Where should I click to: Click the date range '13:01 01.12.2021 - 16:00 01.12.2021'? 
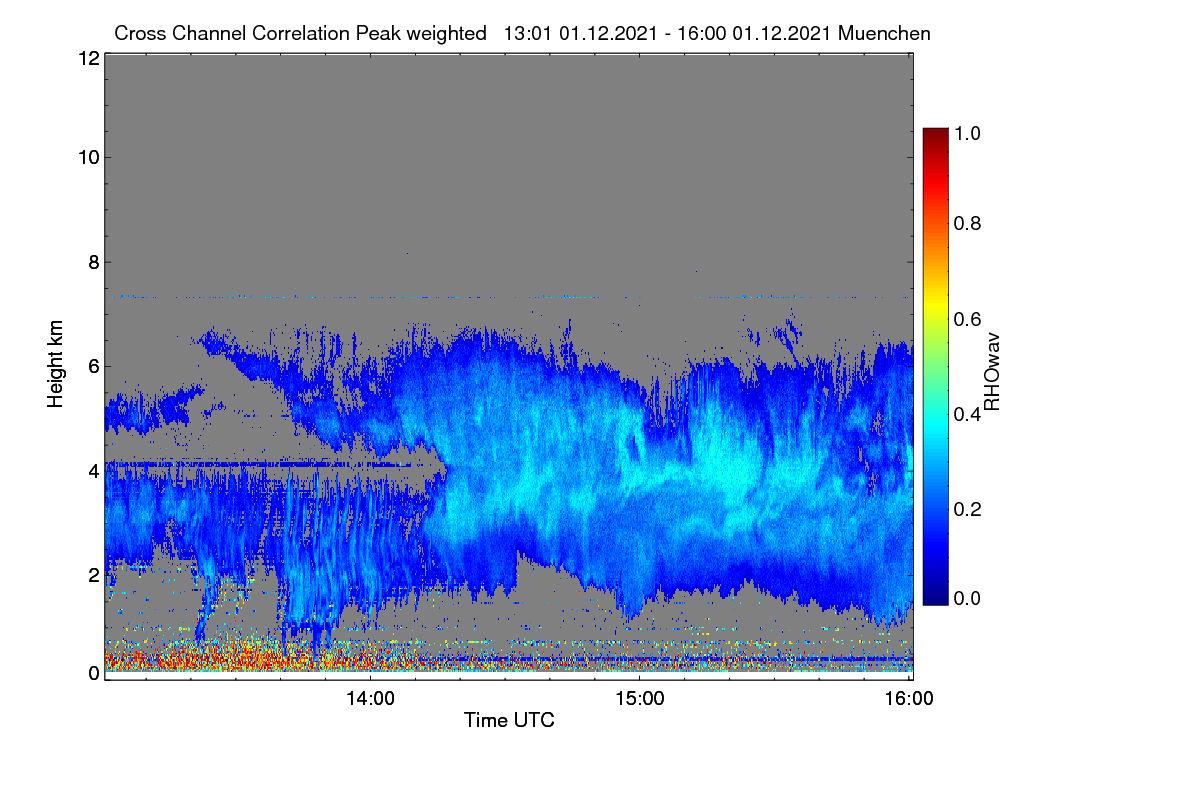668,33
